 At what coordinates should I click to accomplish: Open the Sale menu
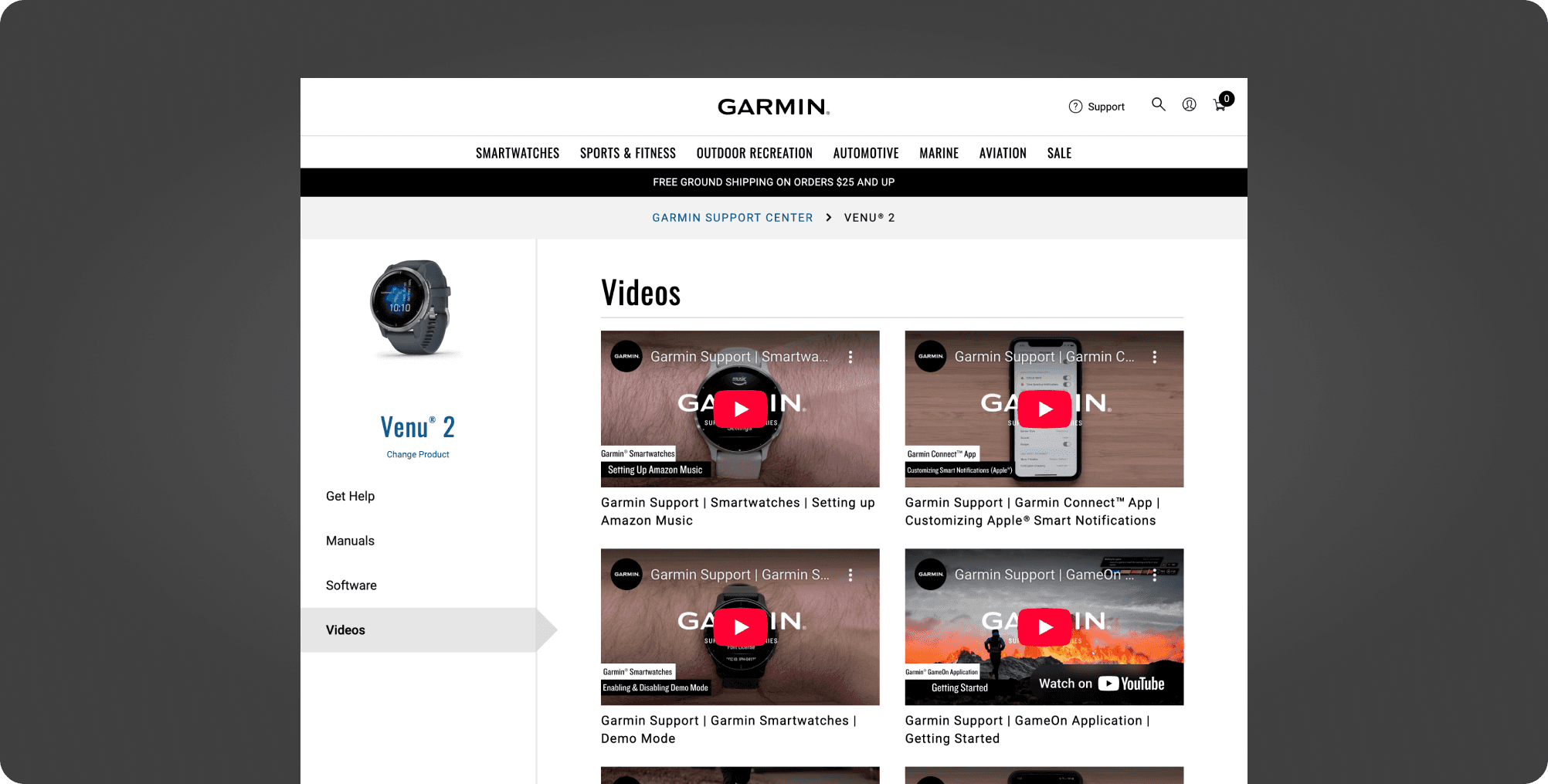1059,153
